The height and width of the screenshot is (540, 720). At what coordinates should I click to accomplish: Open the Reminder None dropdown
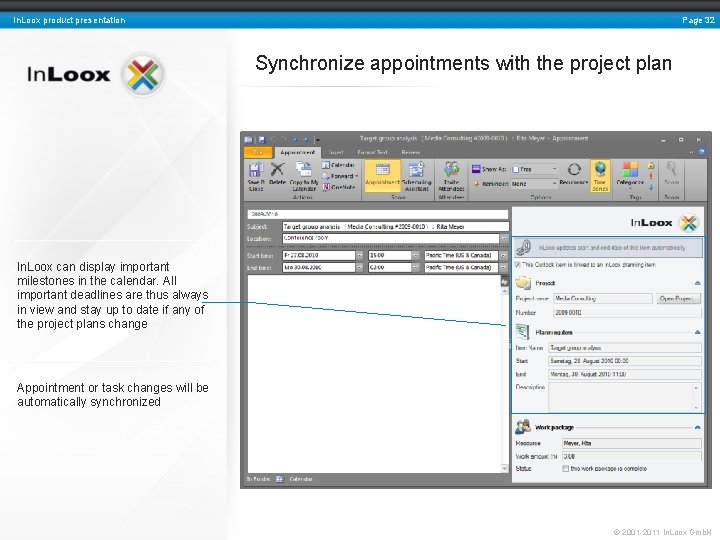click(555, 184)
